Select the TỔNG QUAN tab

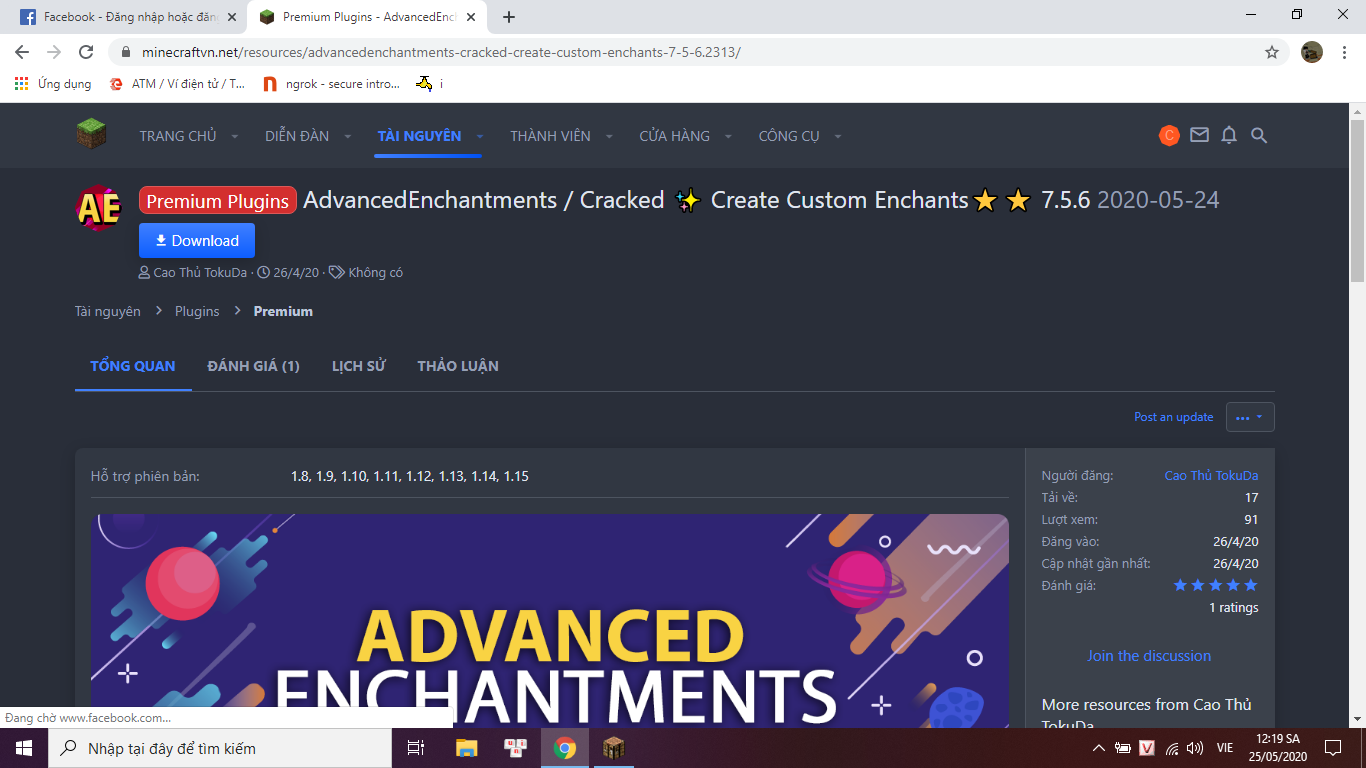coord(133,366)
